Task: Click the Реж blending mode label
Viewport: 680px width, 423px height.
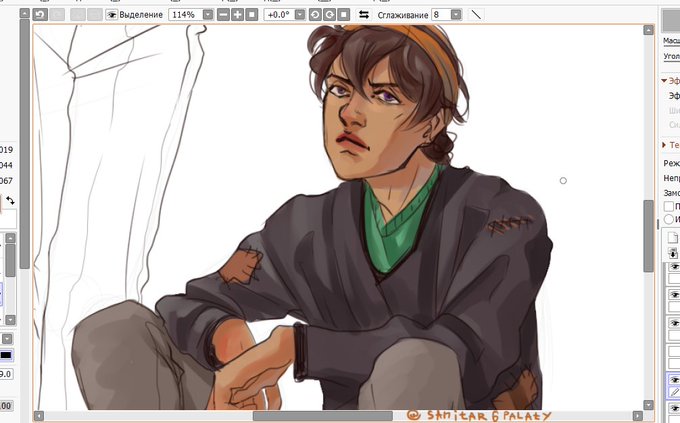Action: click(671, 163)
